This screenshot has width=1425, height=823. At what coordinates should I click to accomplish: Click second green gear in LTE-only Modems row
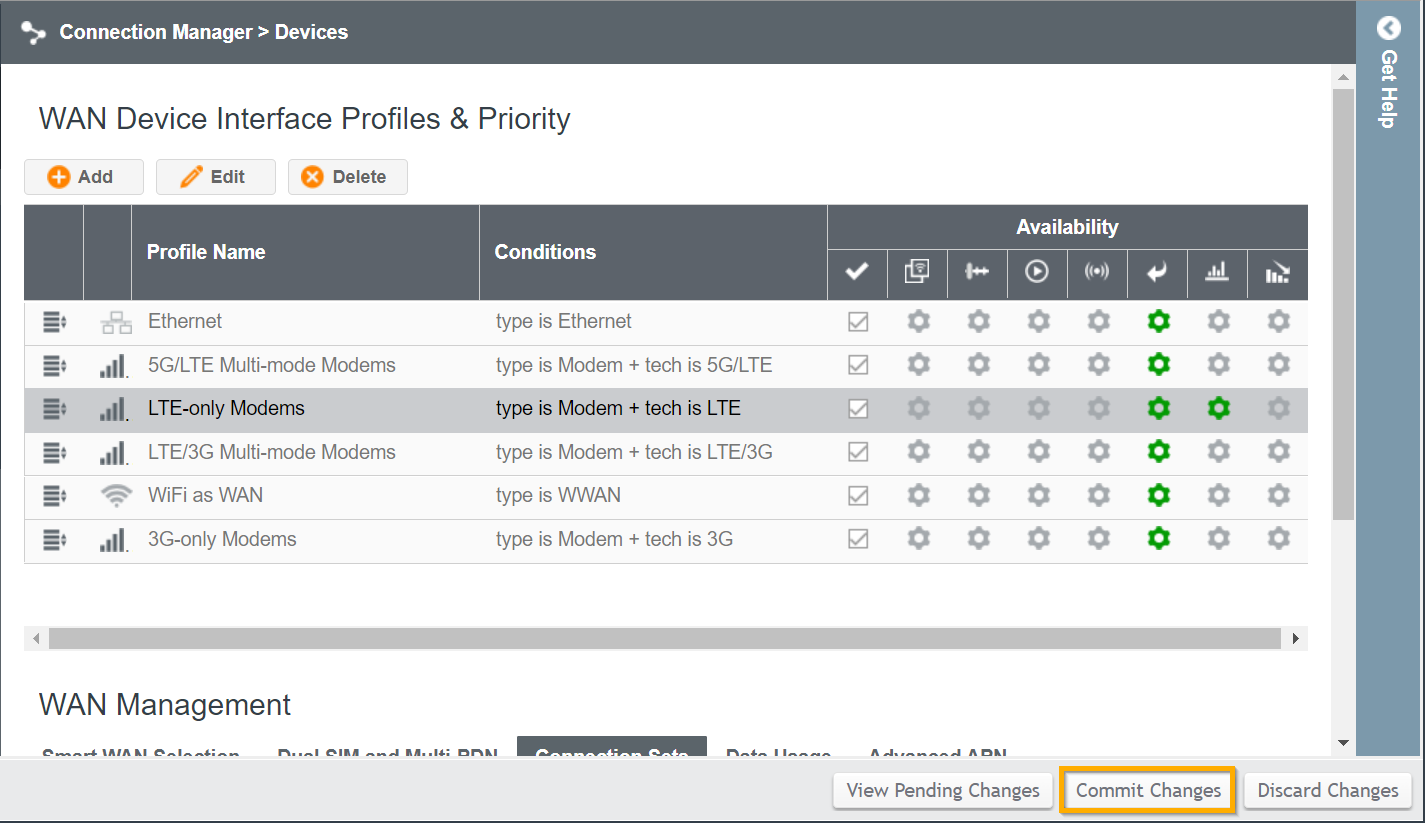click(x=1218, y=409)
